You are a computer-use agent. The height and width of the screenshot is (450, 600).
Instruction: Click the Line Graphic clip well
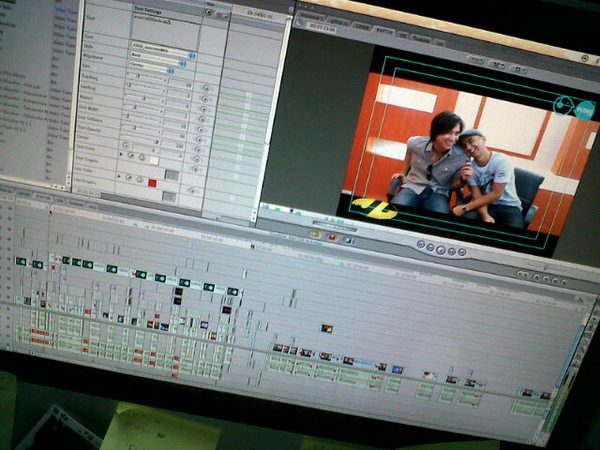pyautogui.click(x=169, y=197)
